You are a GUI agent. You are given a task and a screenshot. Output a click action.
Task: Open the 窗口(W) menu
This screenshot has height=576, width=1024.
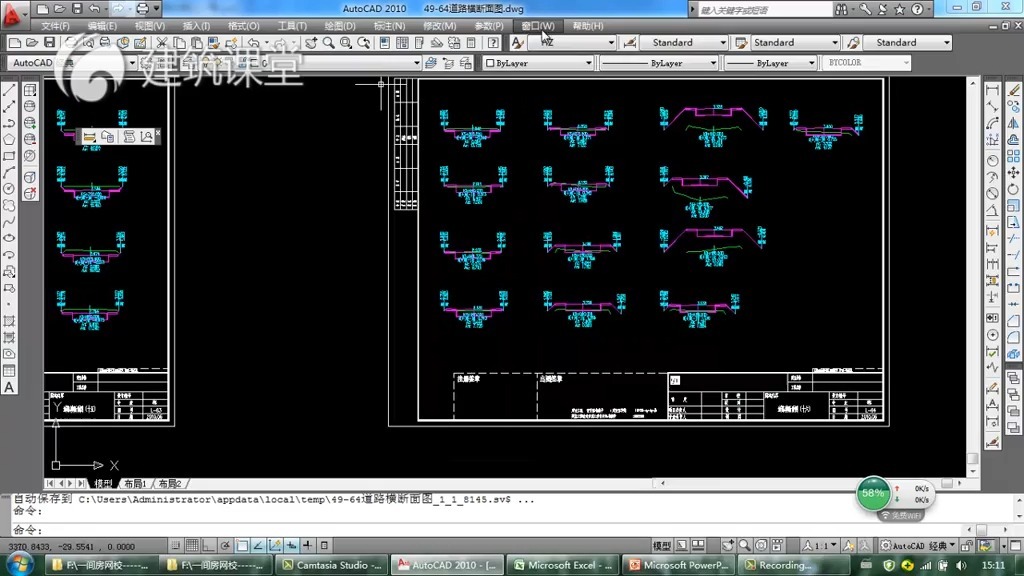(538, 26)
